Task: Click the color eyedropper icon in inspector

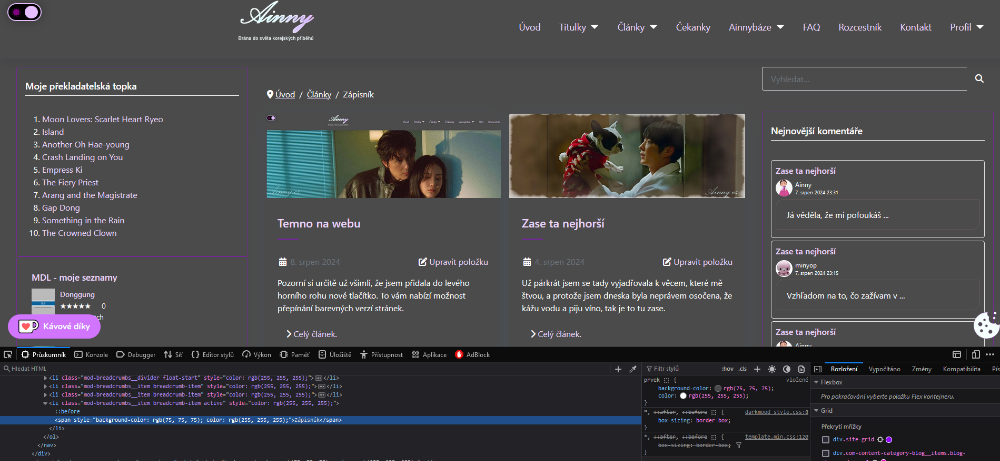Action: click(x=633, y=369)
